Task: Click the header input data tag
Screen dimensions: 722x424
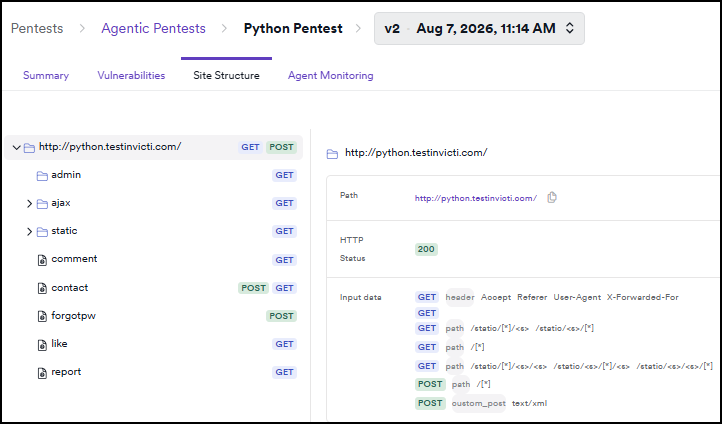Action: (460, 297)
